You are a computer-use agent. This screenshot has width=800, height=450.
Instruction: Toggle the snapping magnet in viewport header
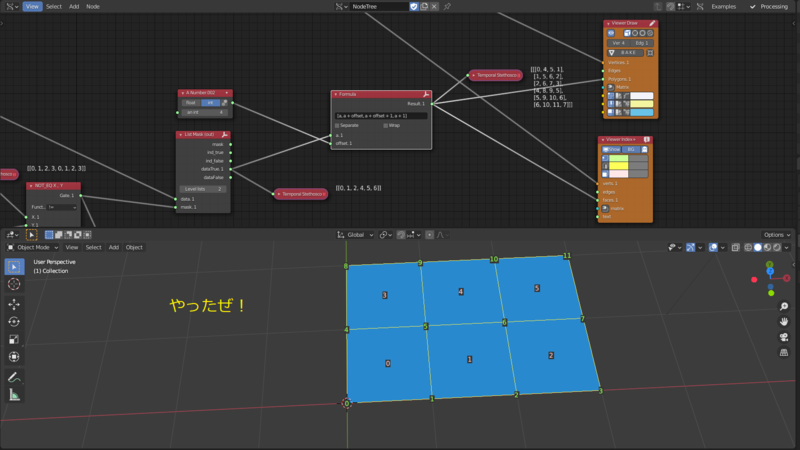point(401,235)
